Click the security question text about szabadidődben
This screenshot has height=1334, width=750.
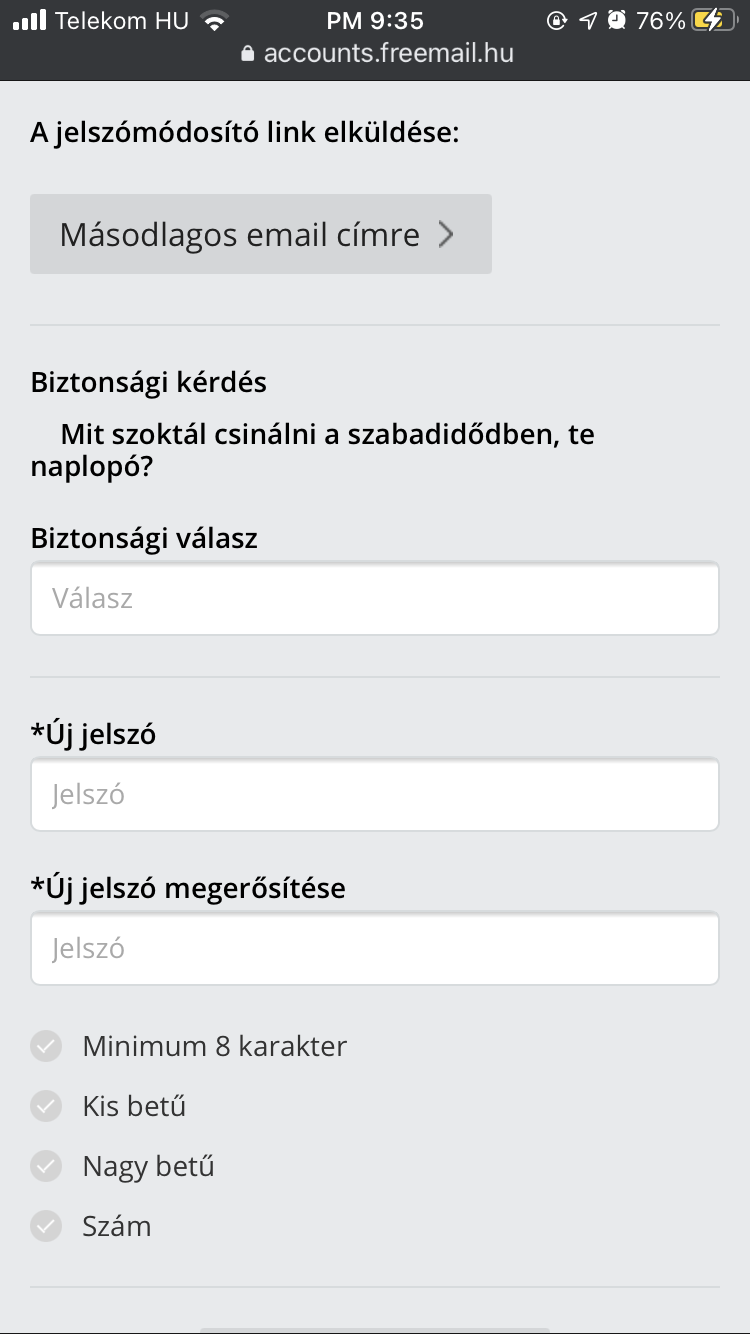(x=313, y=451)
